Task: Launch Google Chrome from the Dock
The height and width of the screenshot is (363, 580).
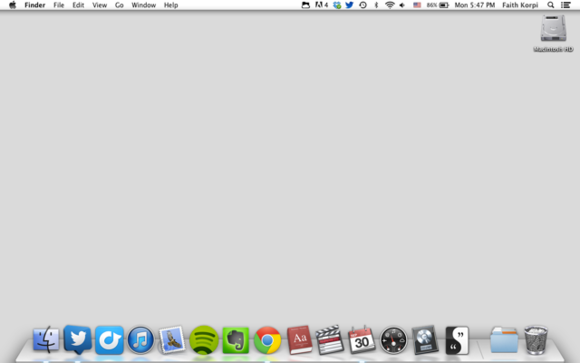Action: click(x=267, y=340)
